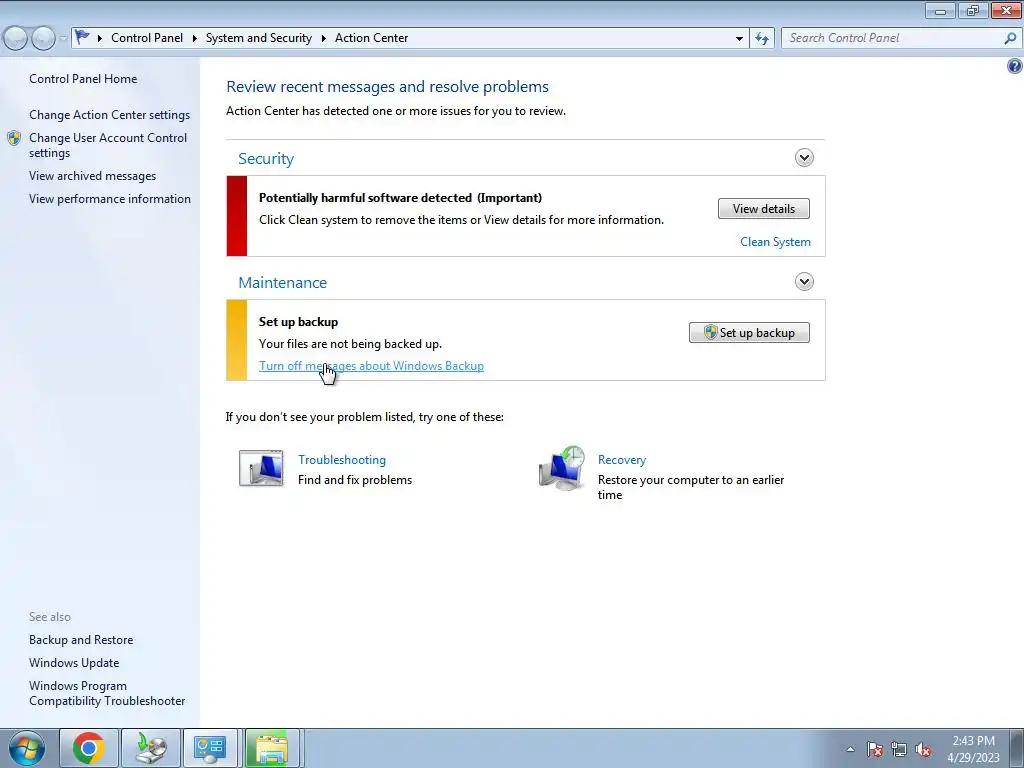Click the UAC shield icon in sidebar

14,138
